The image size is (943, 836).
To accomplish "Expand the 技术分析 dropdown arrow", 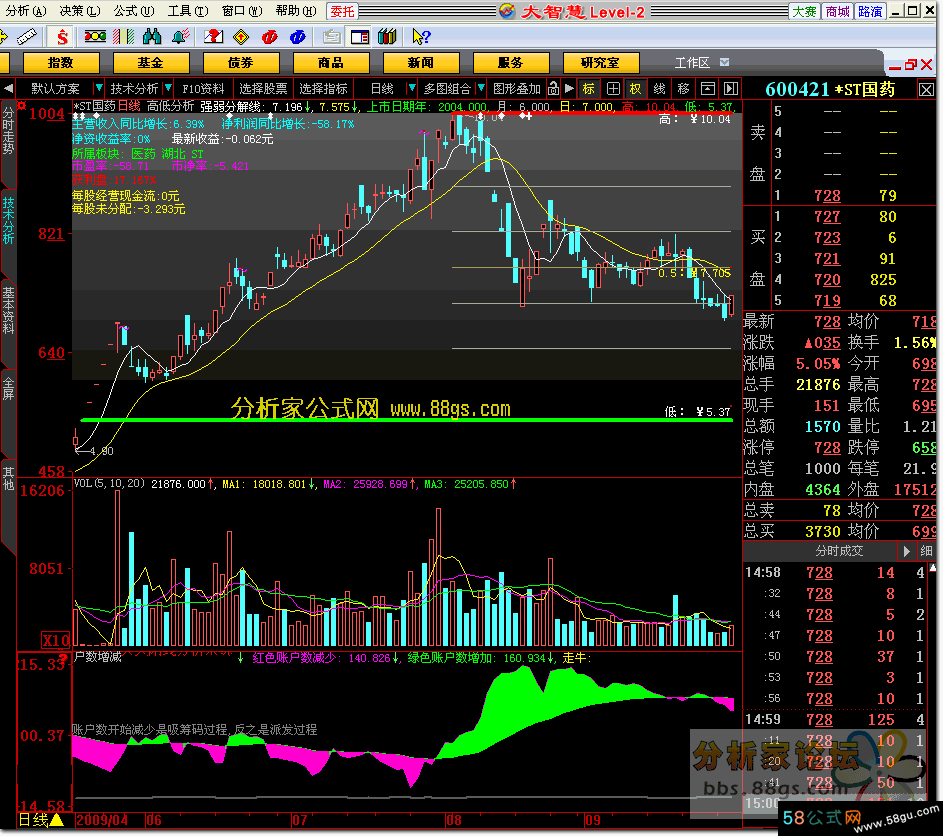I will point(168,88).
